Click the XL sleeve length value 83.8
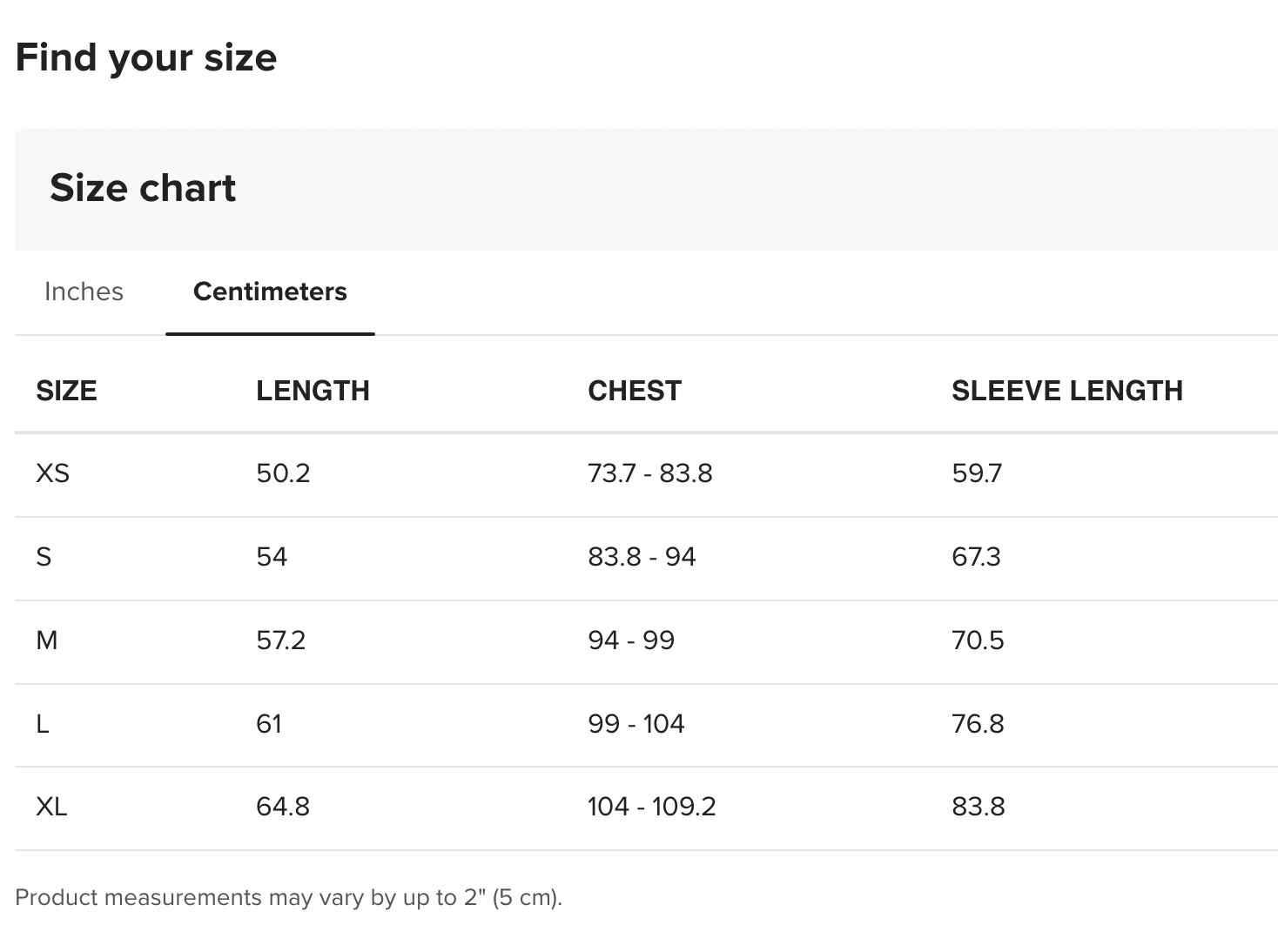This screenshot has height=952, width=1278. 978,807
